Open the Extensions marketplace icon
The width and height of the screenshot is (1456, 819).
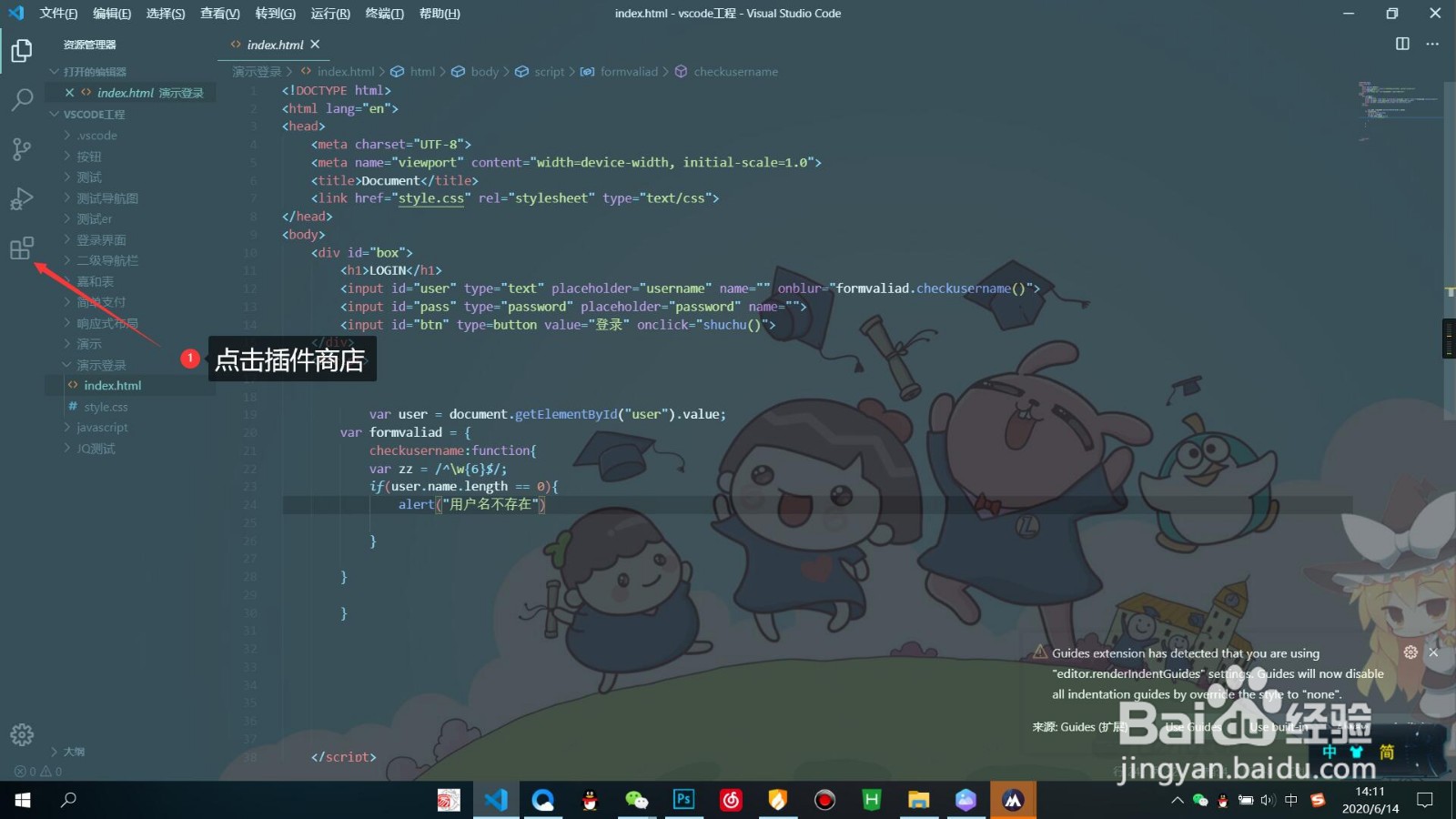coord(22,248)
